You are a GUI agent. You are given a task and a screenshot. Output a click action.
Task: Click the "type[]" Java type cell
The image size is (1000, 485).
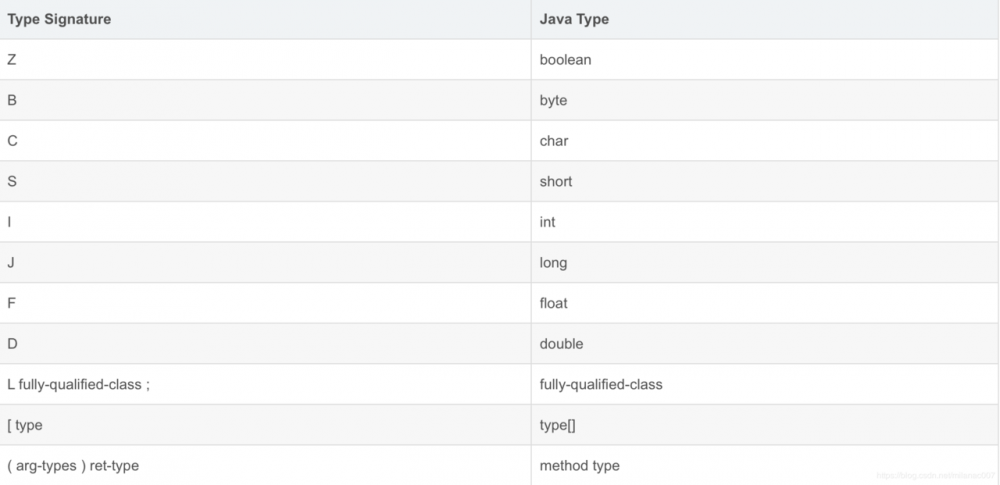[557, 425]
